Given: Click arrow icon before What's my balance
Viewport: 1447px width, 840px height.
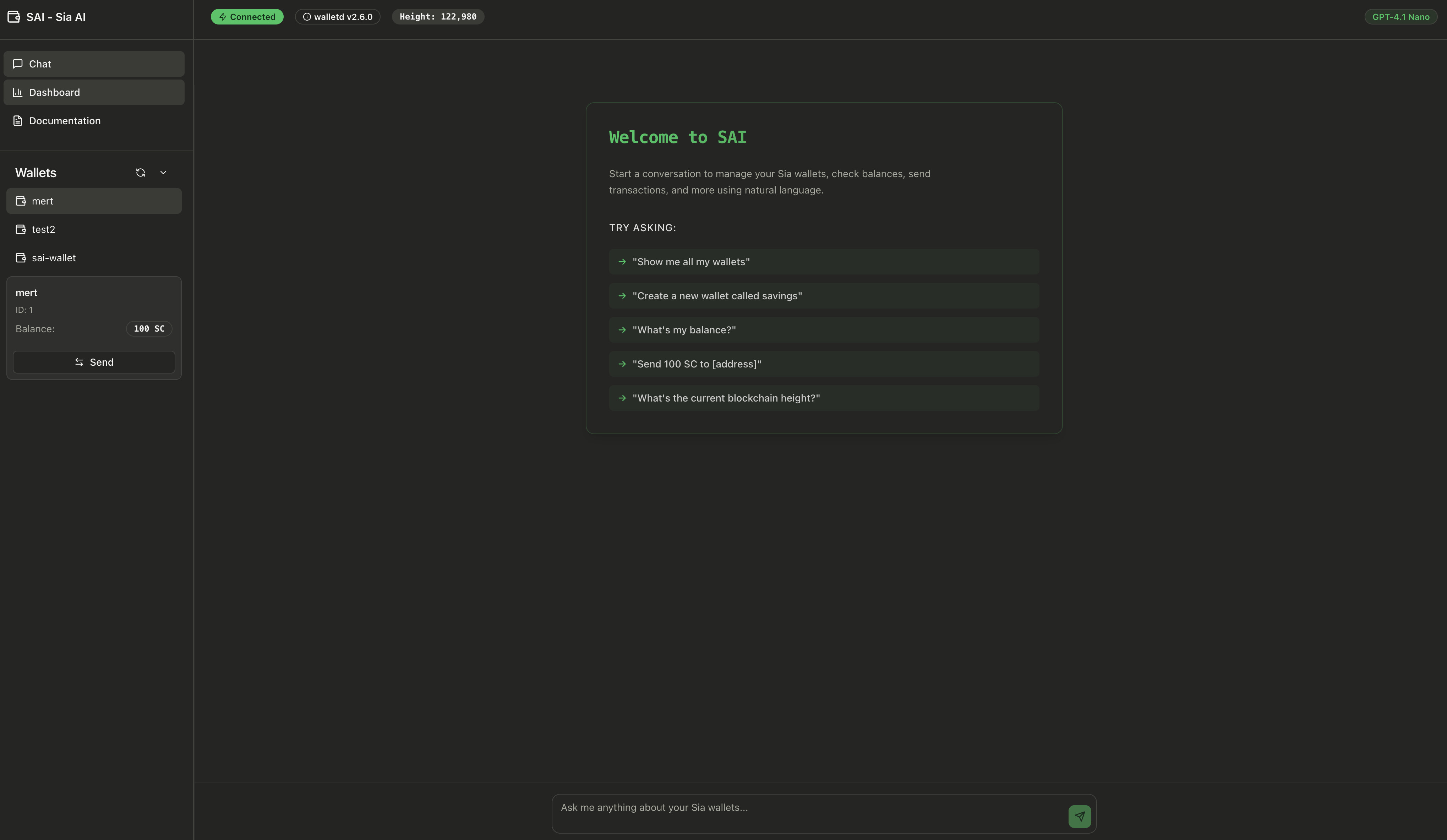Looking at the screenshot, I should 622,329.
